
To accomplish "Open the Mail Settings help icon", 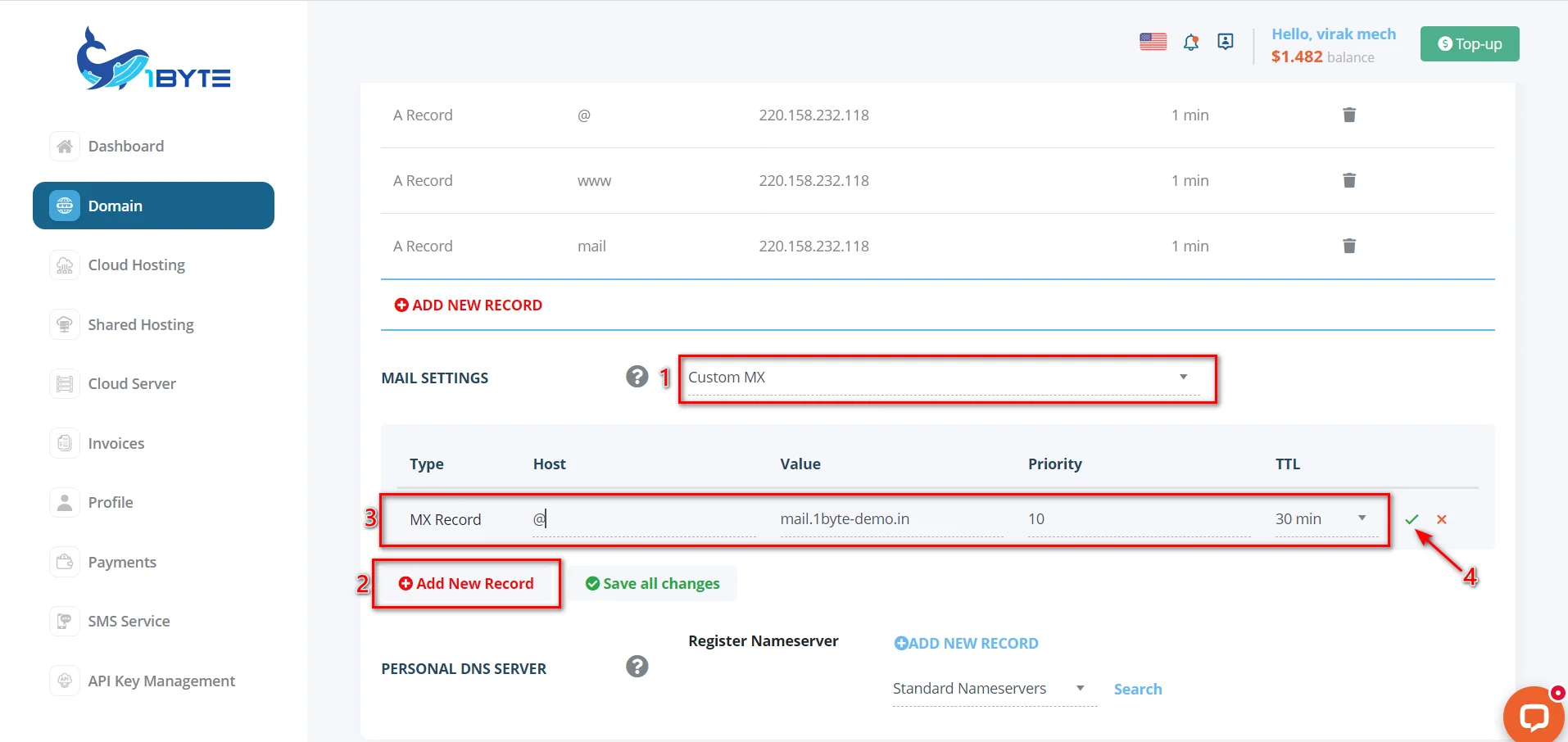I will tap(637, 377).
